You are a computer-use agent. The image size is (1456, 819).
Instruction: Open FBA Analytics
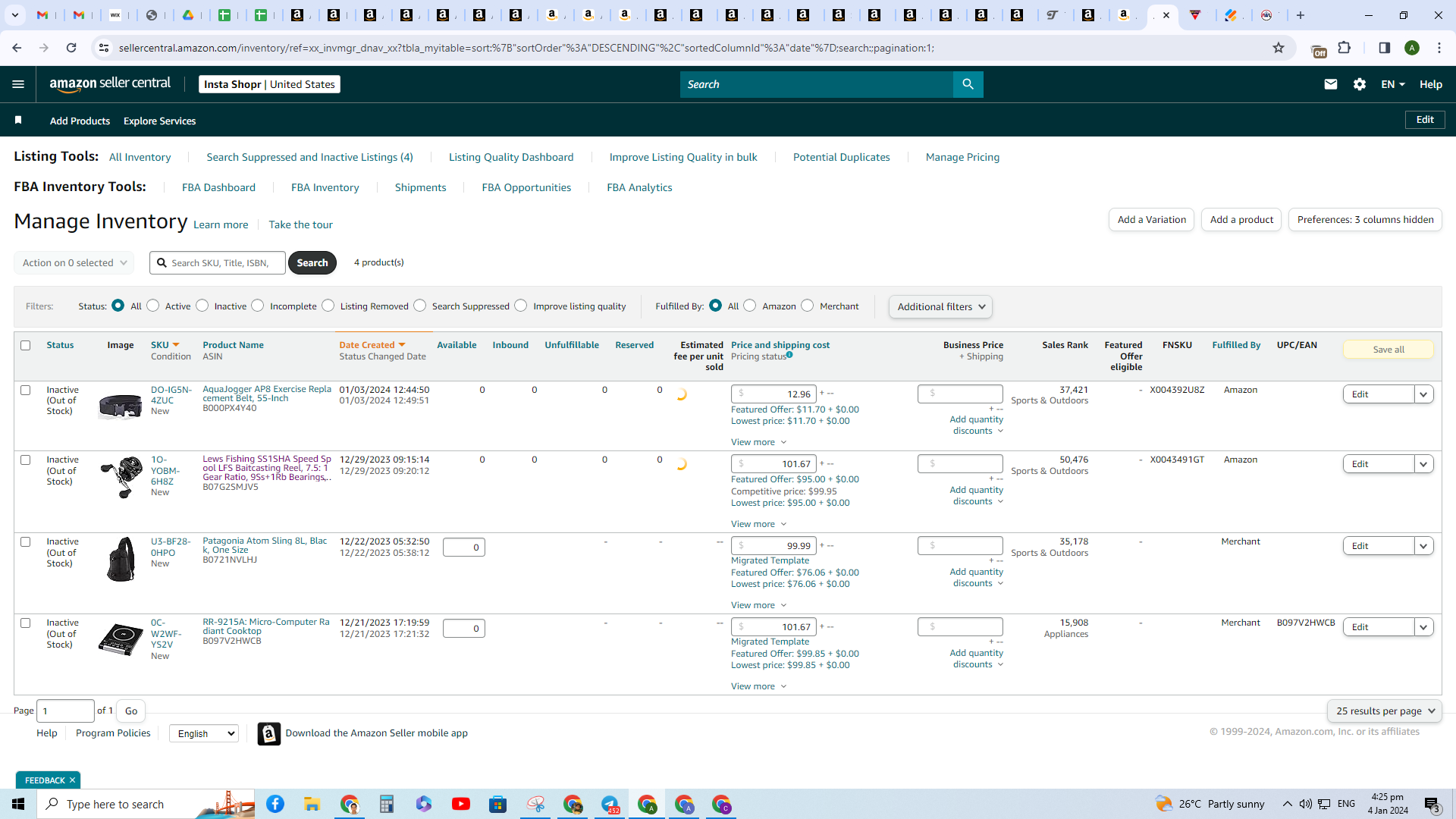tap(639, 187)
